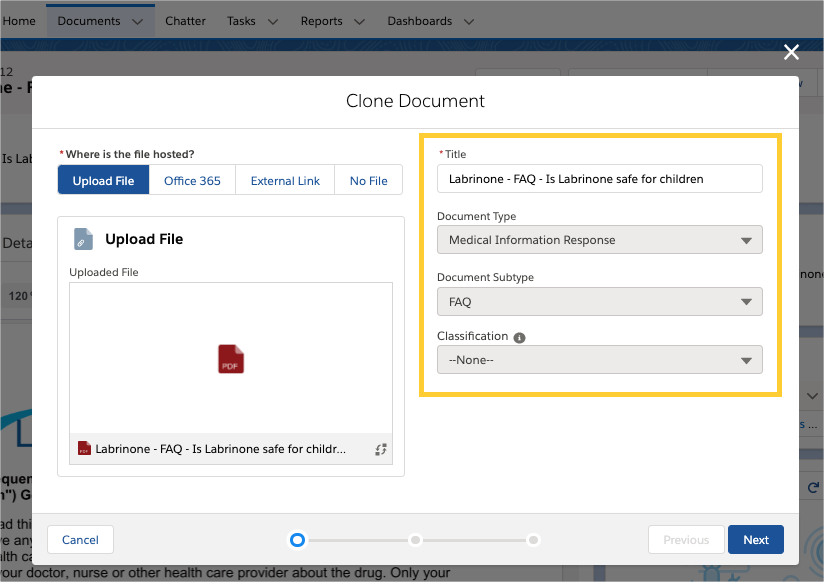Close the Clone Document modal with X
Screen dimensions: 824x582
791,53
